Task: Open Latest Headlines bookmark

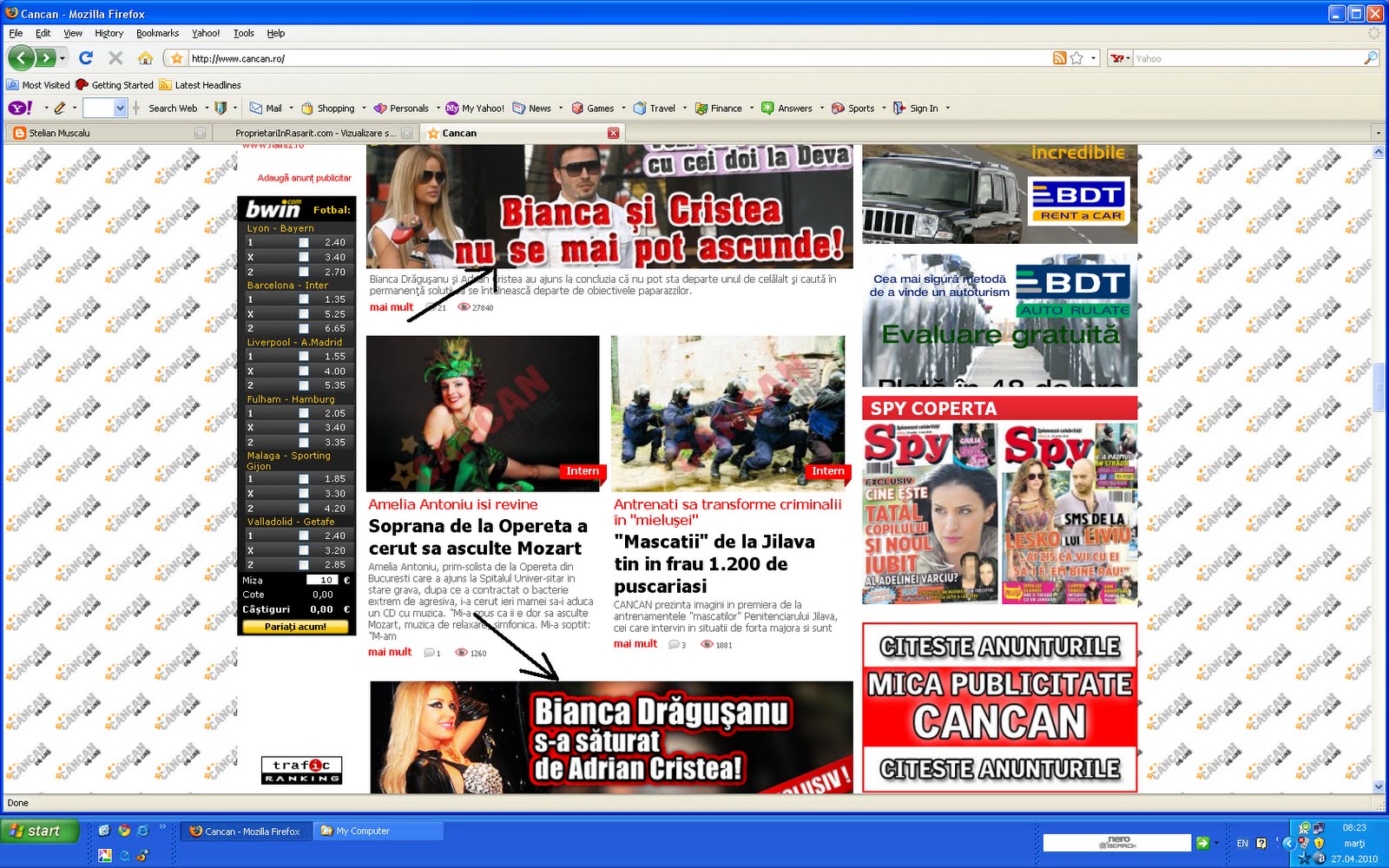Action: [200, 85]
